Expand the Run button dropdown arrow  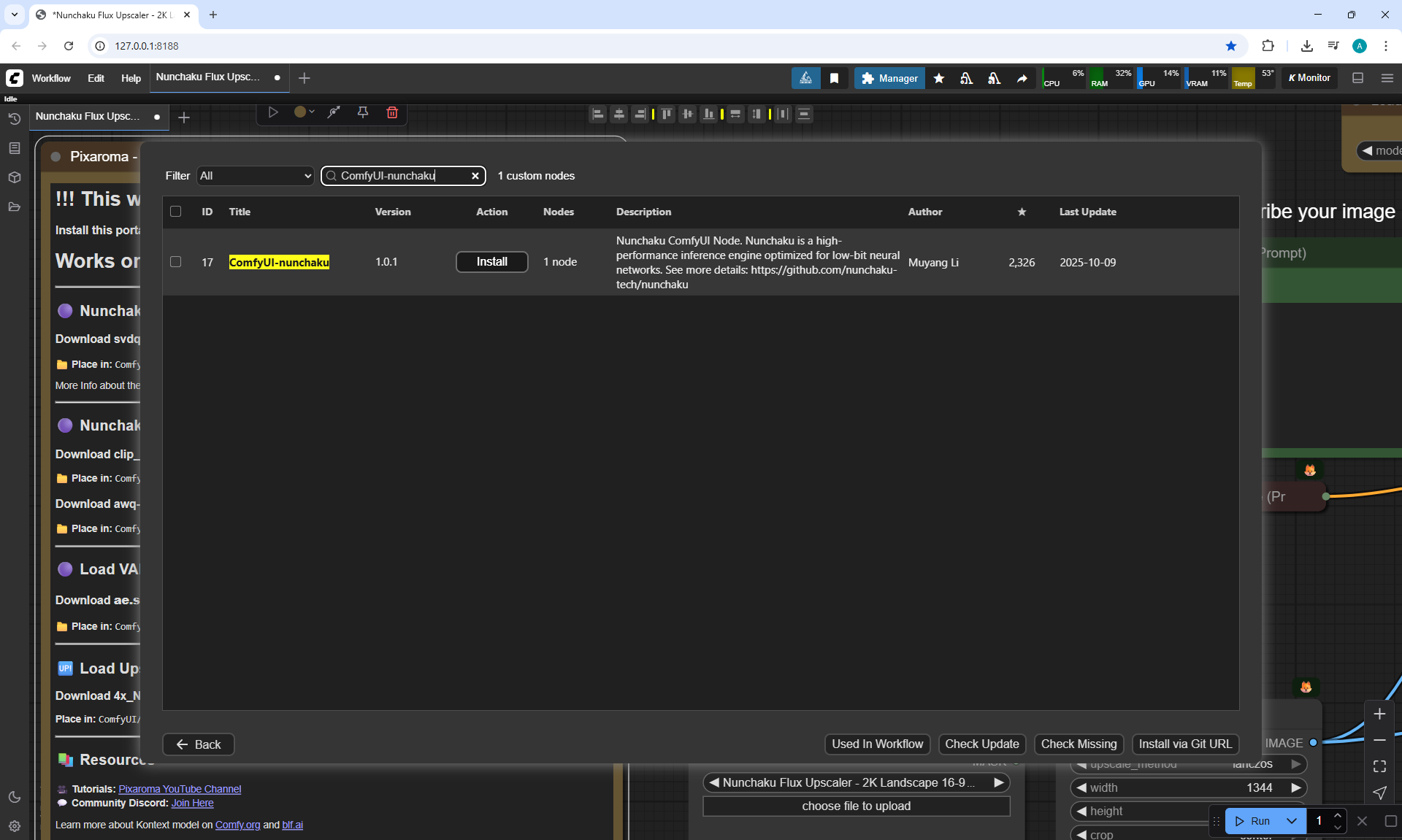1291,821
